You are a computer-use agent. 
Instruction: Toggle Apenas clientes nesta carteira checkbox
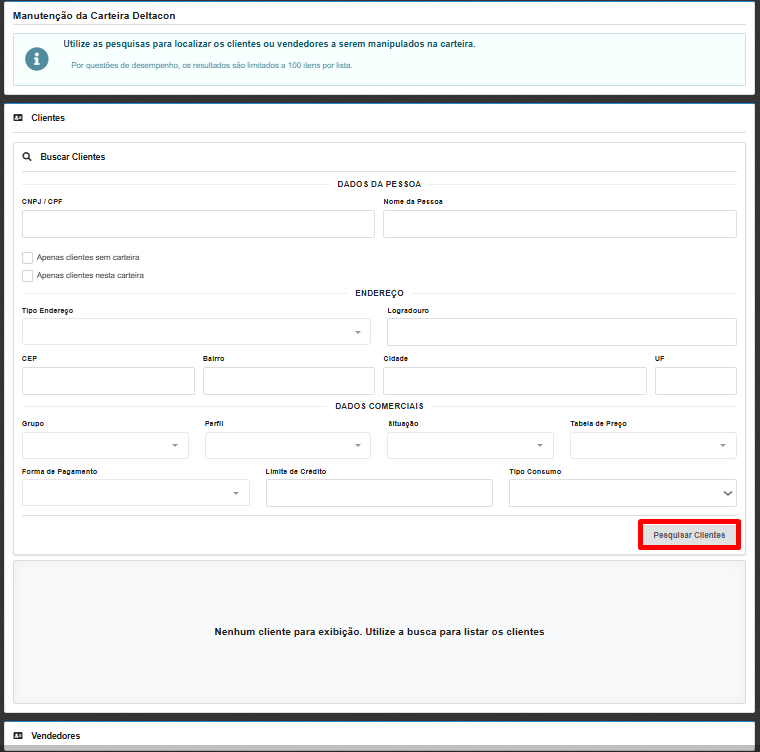28,275
